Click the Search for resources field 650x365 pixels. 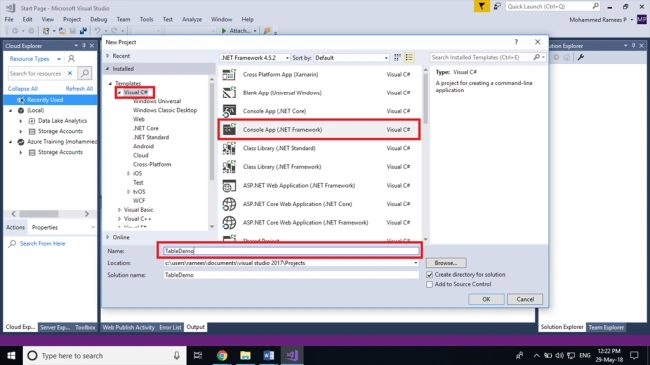(36, 73)
